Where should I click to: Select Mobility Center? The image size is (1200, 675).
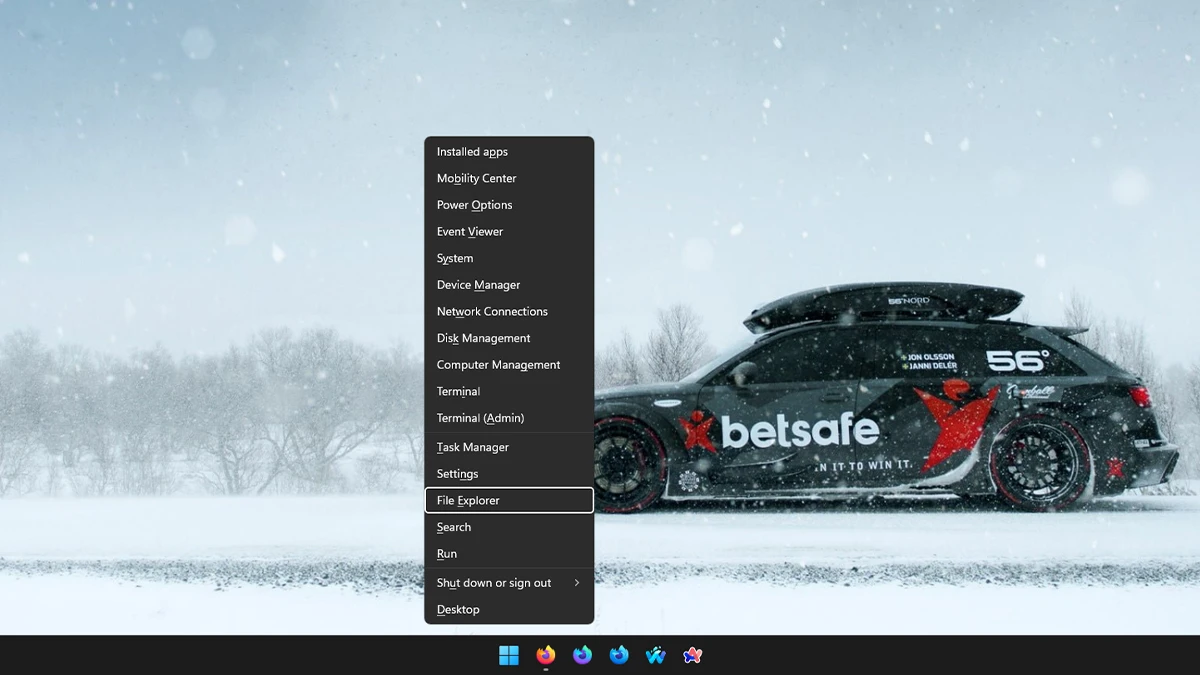[x=509, y=178]
